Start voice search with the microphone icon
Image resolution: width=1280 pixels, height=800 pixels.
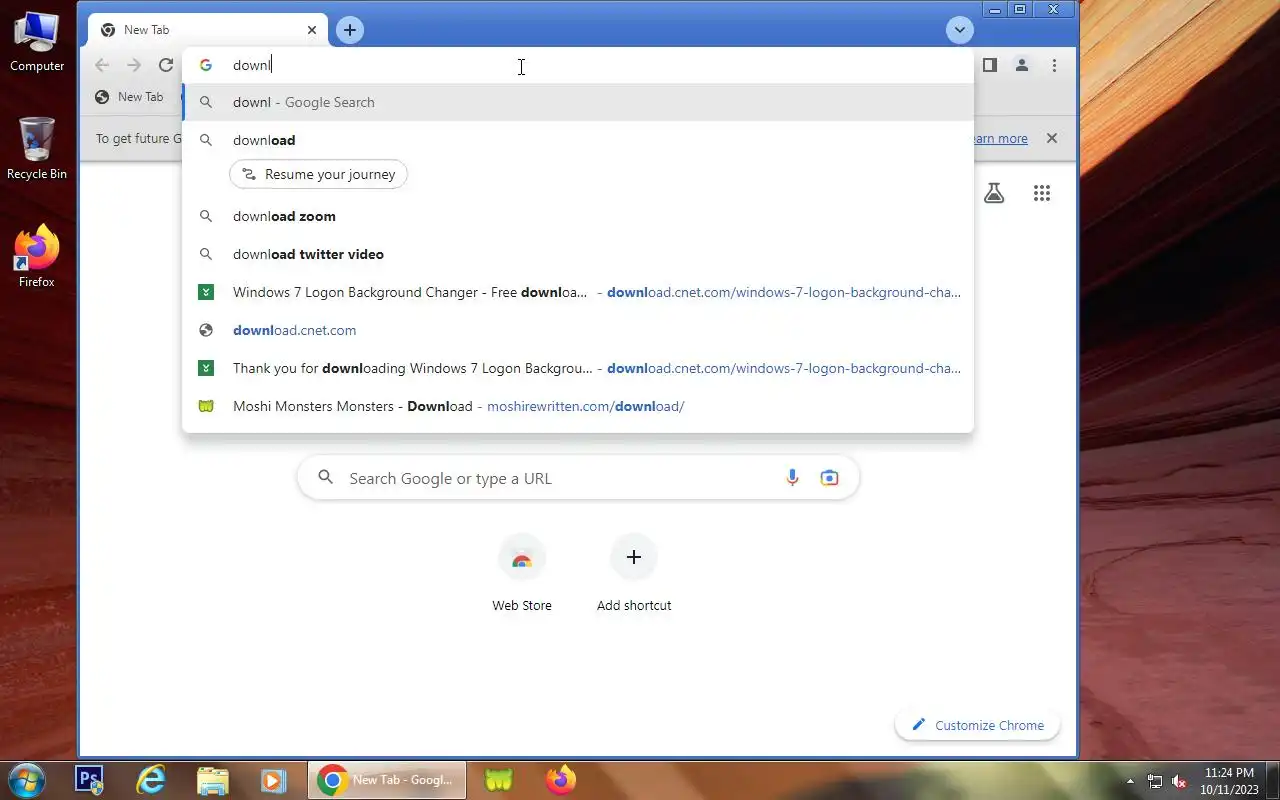pyautogui.click(x=792, y=478)
